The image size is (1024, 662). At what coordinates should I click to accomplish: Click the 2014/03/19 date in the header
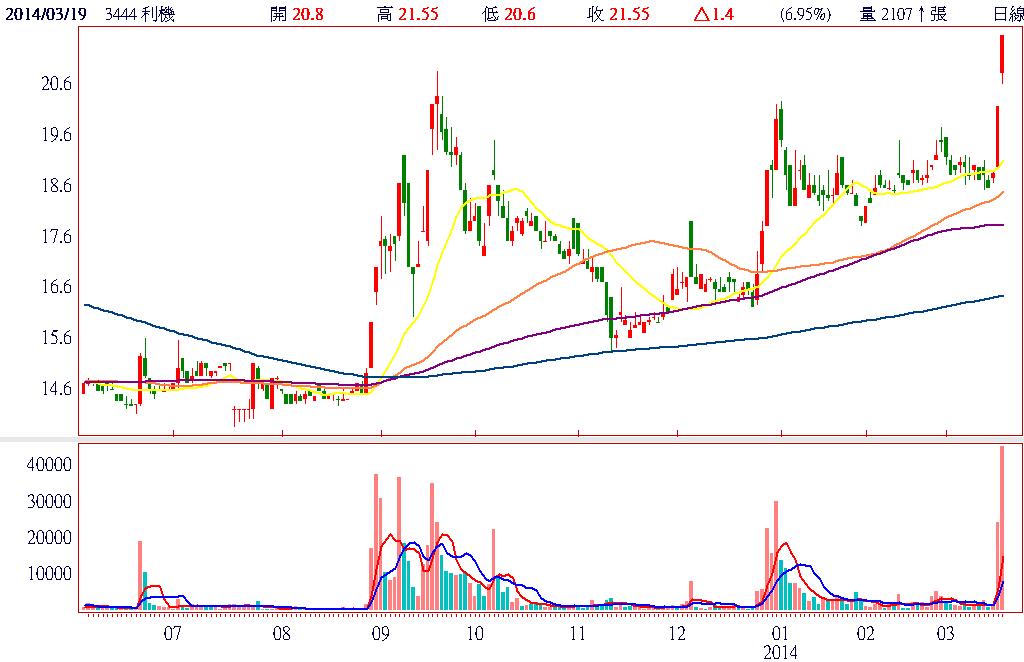(44, 13)
